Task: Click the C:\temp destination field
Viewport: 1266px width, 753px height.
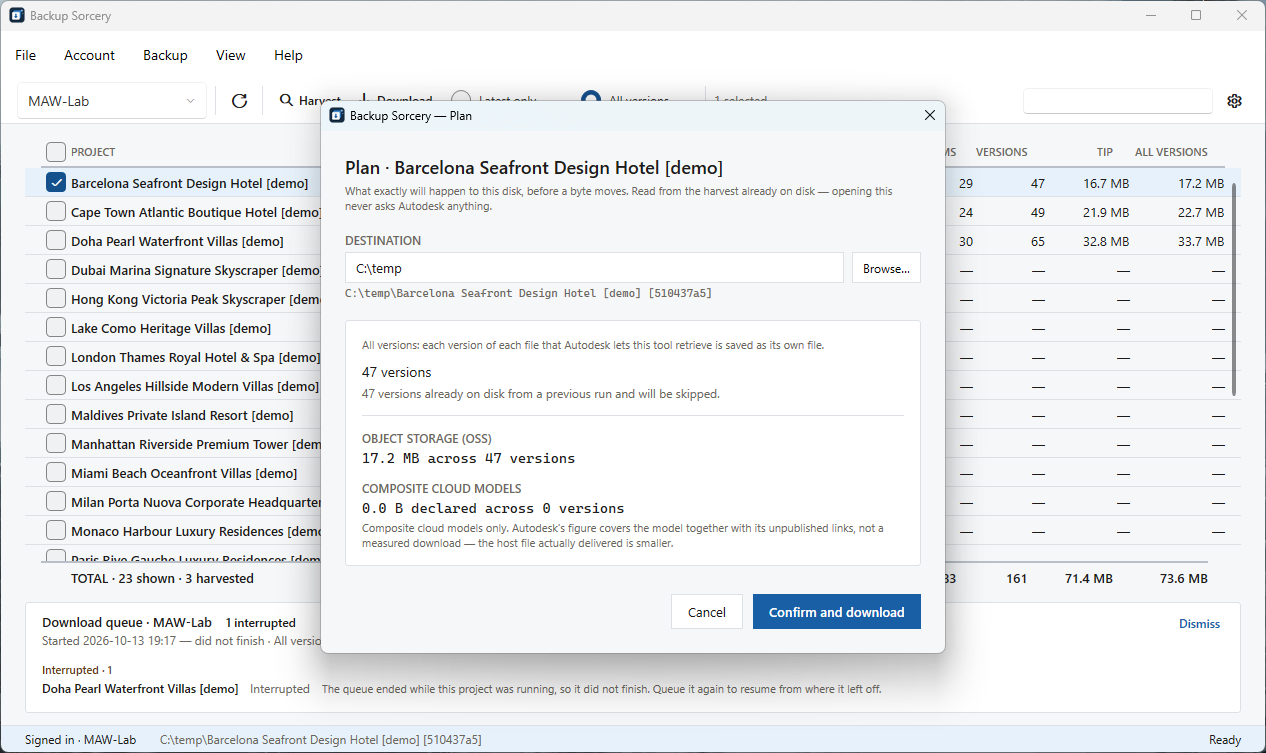Action: click(594, 268)
